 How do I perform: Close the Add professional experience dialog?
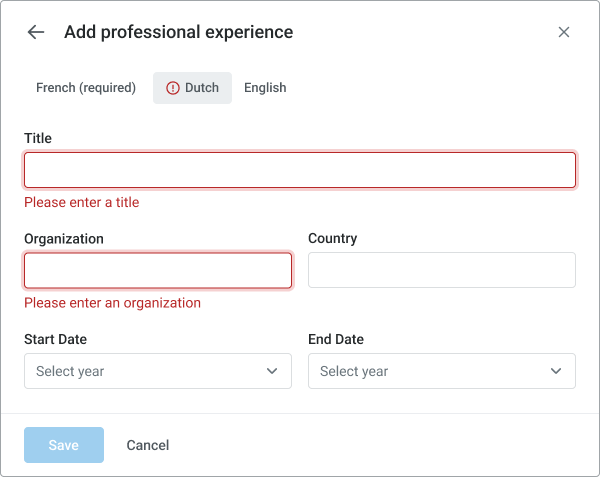coord(564,32)
